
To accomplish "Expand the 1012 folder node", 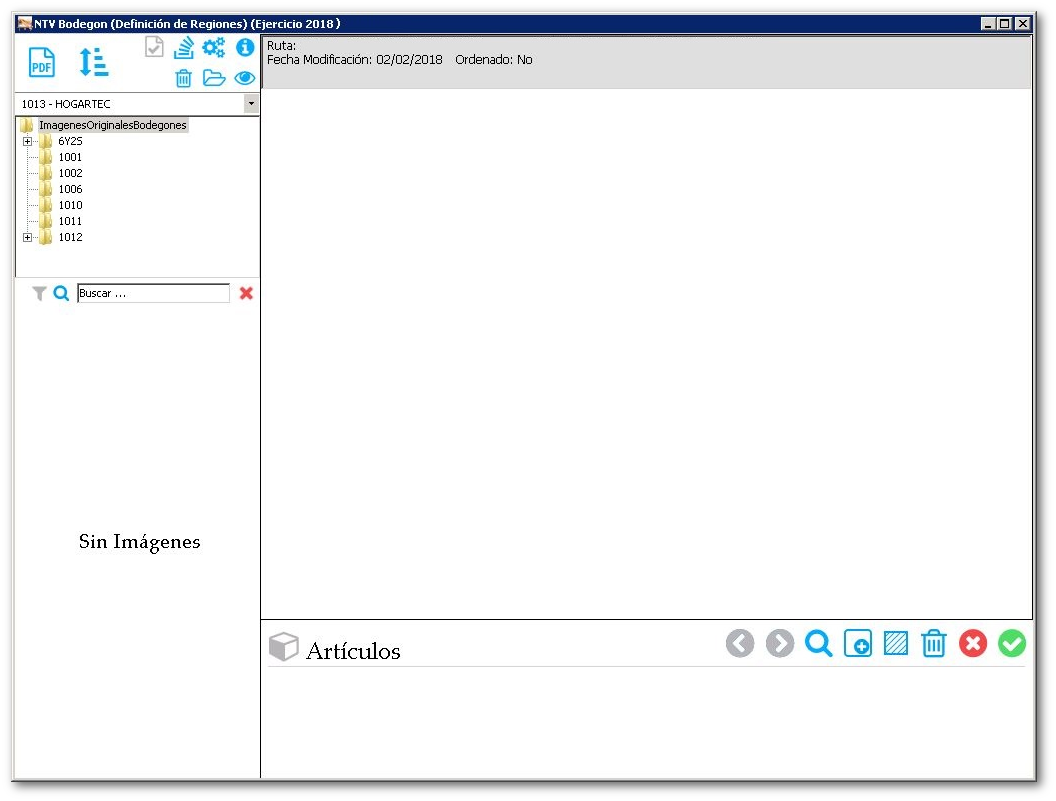I will (x=28, y=237).
